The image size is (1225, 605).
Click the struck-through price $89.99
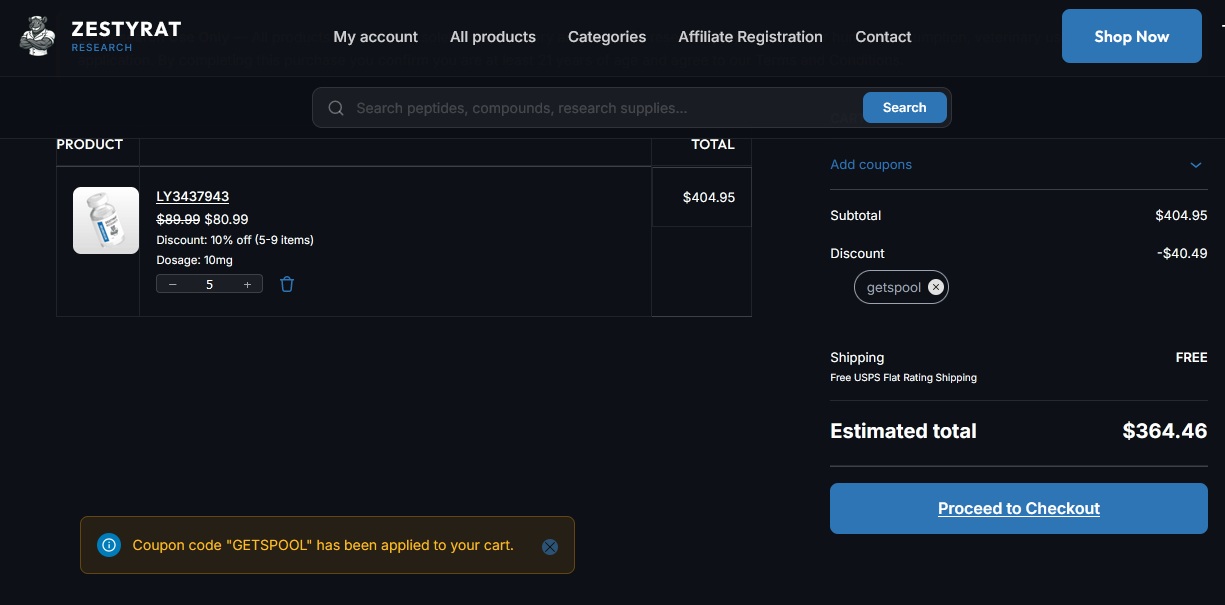(x=178, y=219)
